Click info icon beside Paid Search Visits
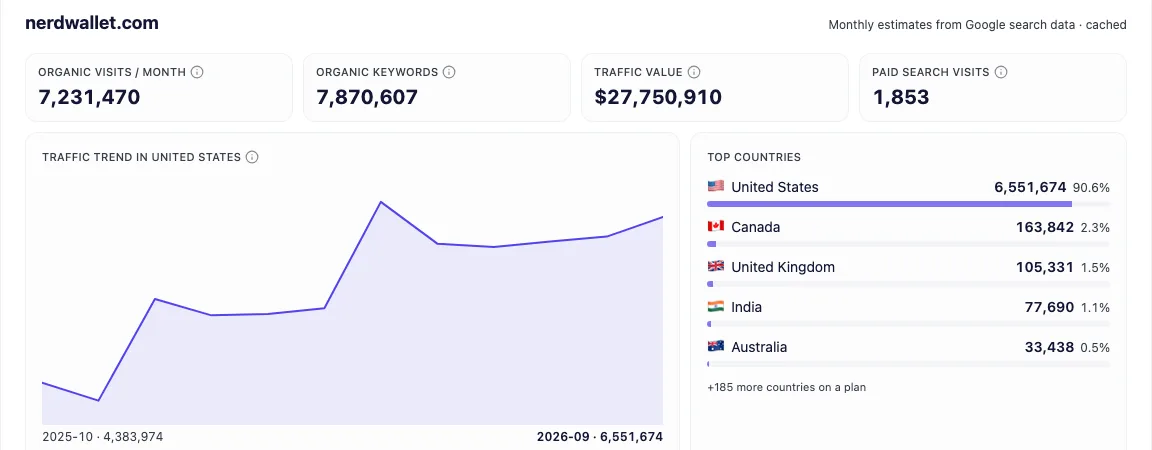The height and width of the screenshot is (450, 1152). click(x=1001, y=72)
